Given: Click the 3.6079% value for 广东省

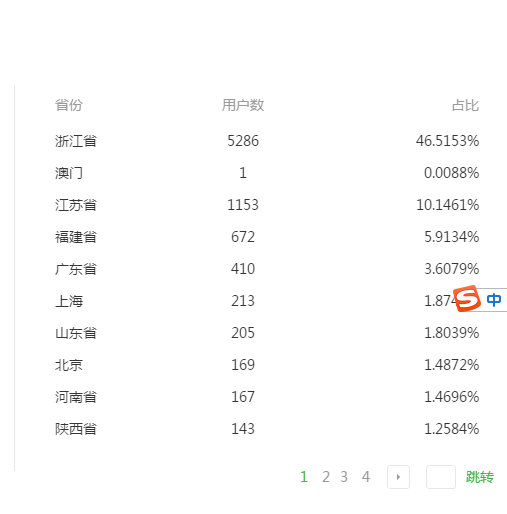Looking at the screenshot, I should tap(452, 269).
